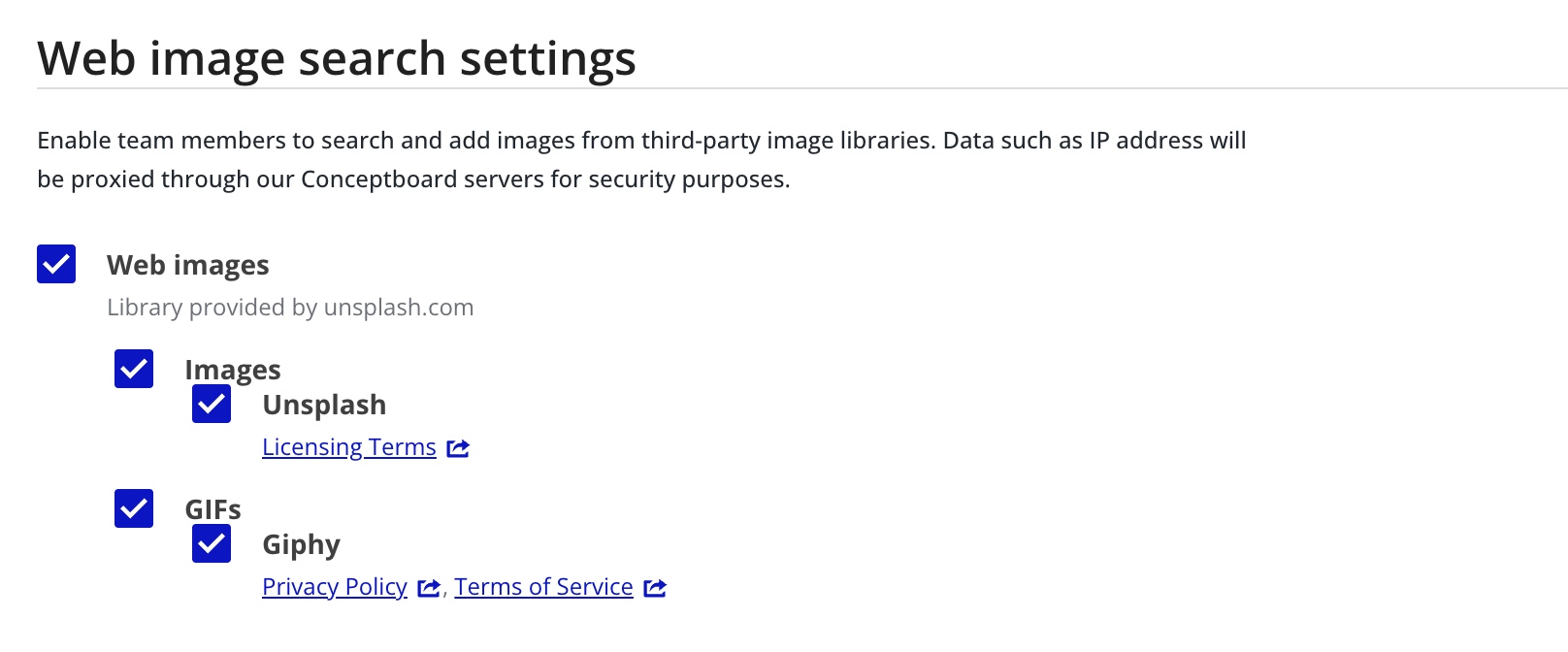This screenshot has width=1568, height=652.
Task: Click the Web images label
Action: click(x=189, y=264)
